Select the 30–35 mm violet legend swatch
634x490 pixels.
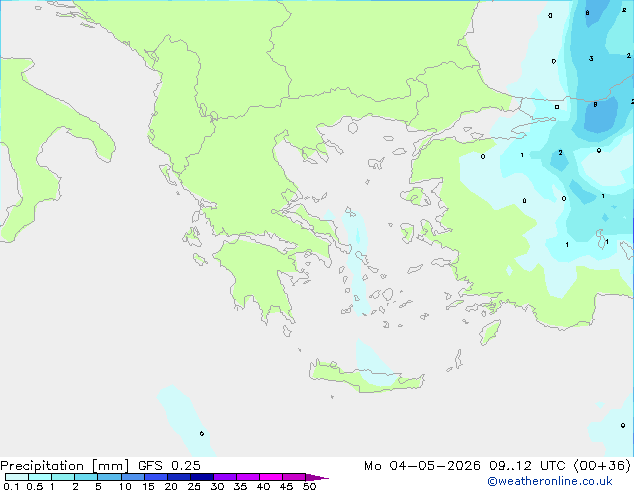point(225,477)
